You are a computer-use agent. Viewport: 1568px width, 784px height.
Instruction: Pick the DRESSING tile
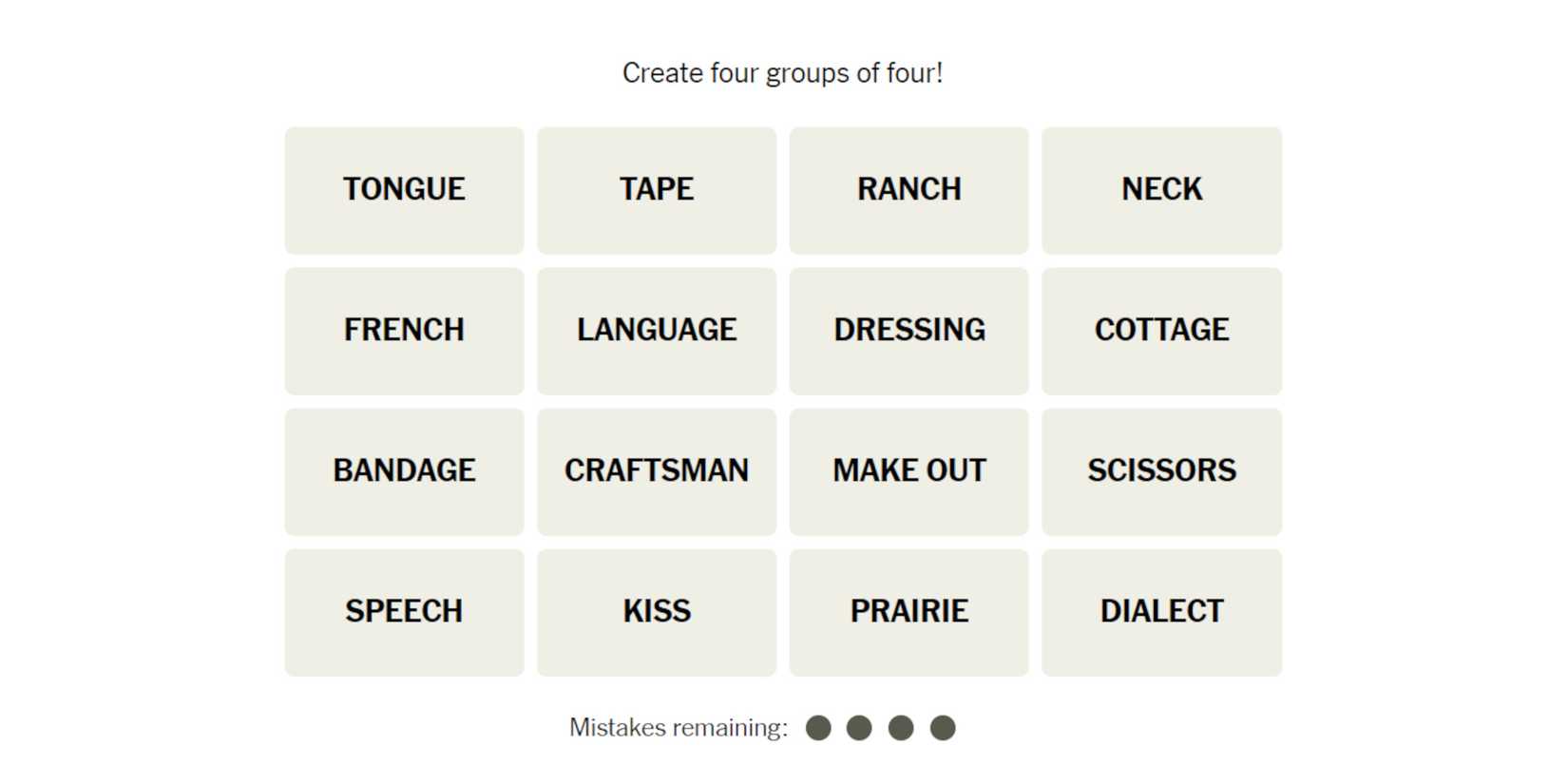908,331
